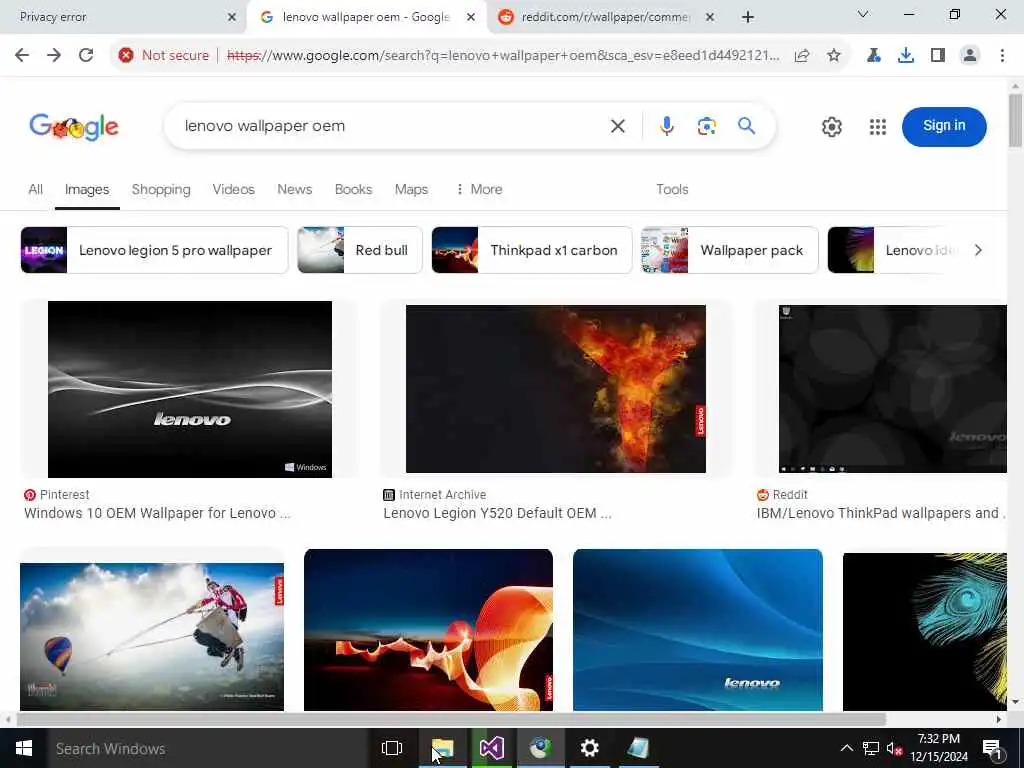This screenshot has height=768, width=1024.
Task: Open the Videos results tab
Action: tap(233, 189)
